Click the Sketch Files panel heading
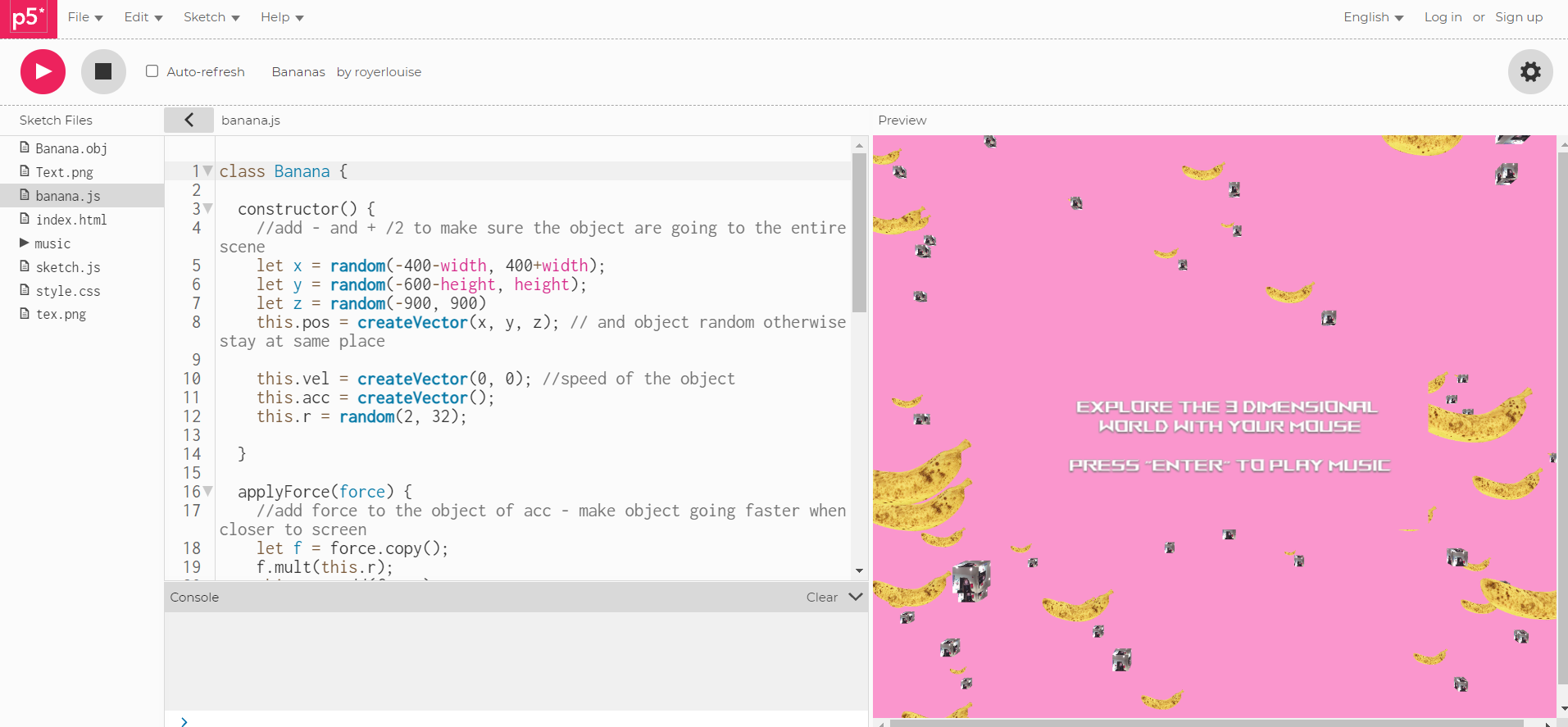 [56, 120]
